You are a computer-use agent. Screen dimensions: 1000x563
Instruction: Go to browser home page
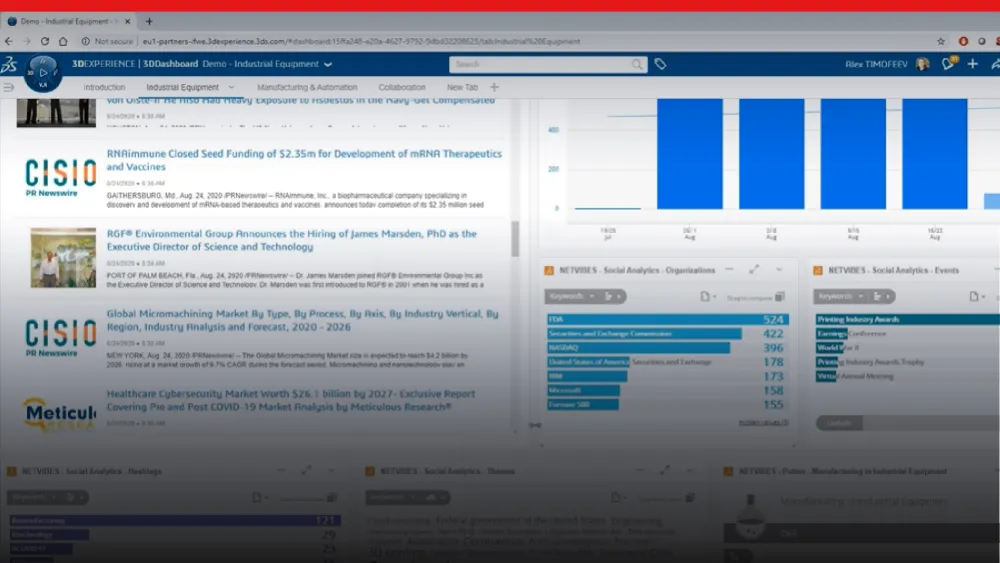coord(63,41)
